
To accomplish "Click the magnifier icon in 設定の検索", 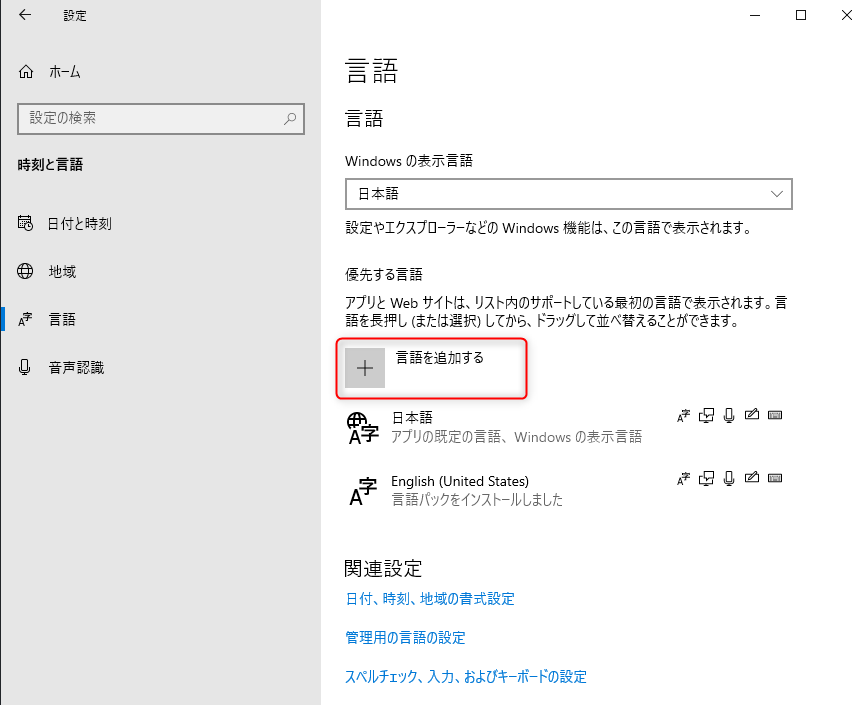I will pyautogui.click(x=291, y=118).
